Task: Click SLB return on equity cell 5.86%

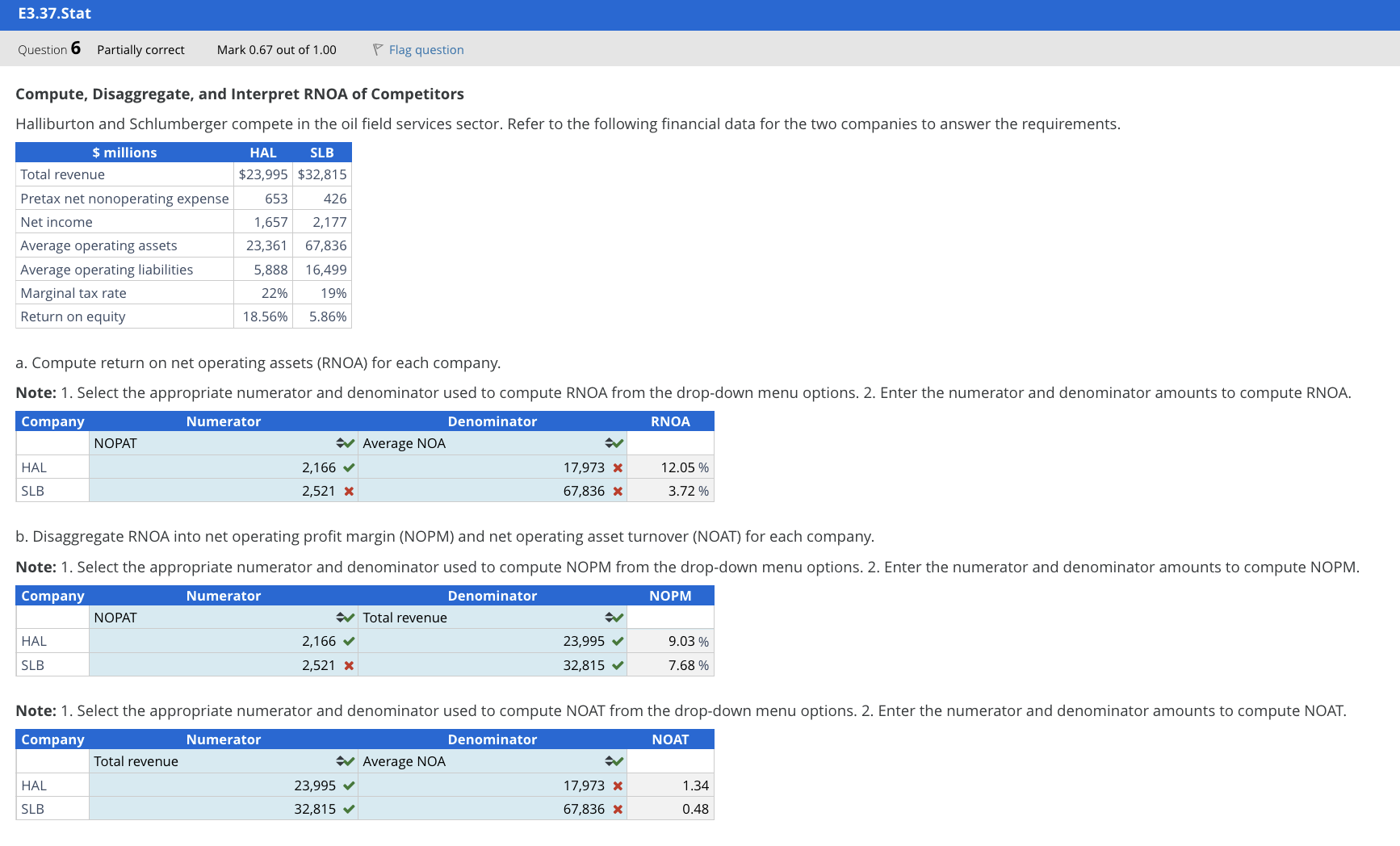Action: click(x=322, y=316)
